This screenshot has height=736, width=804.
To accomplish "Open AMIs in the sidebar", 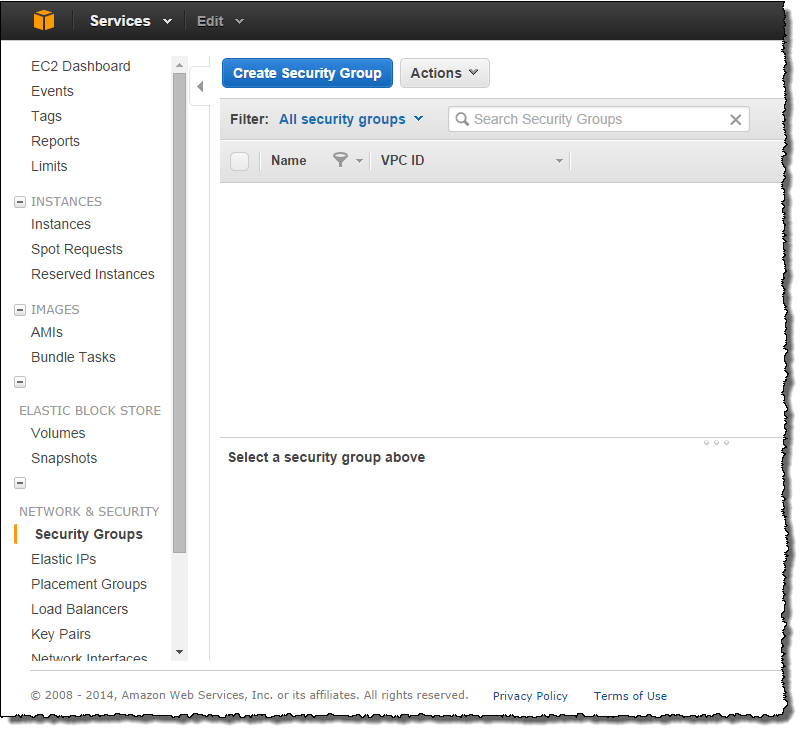I will tap(47, 332).
